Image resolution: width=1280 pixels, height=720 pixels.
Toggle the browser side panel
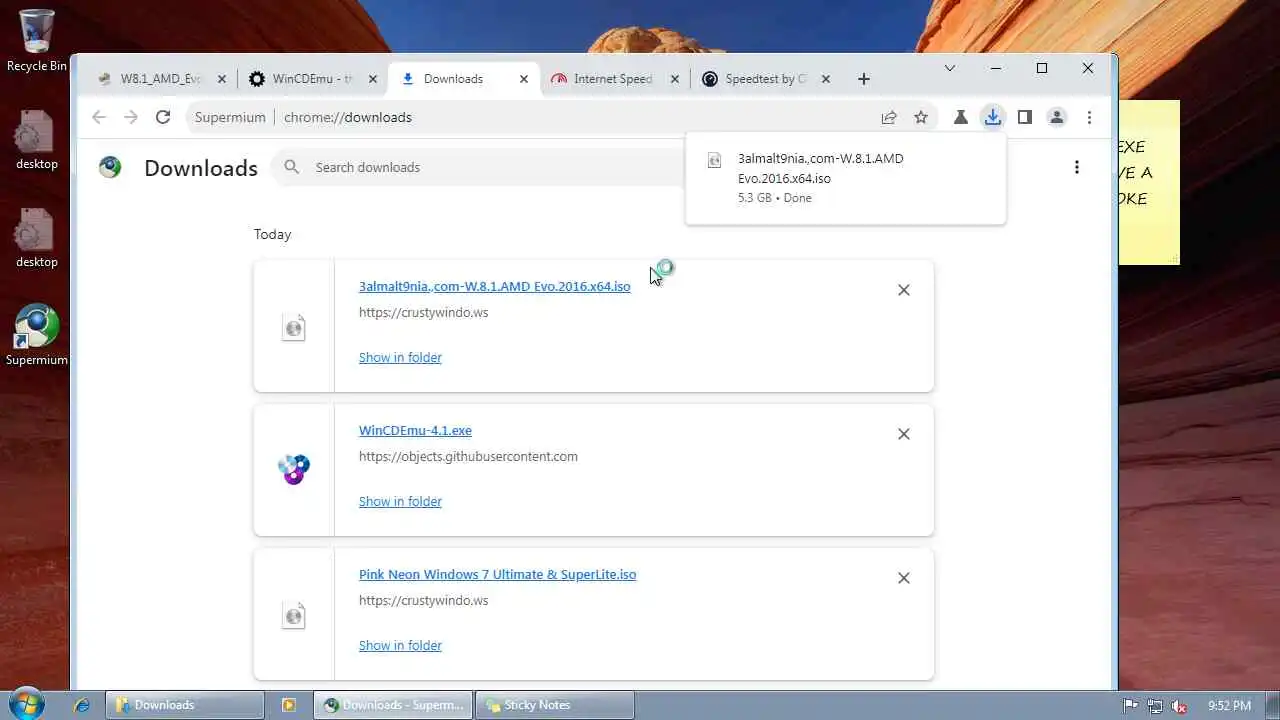click(x=1024, y=117)
